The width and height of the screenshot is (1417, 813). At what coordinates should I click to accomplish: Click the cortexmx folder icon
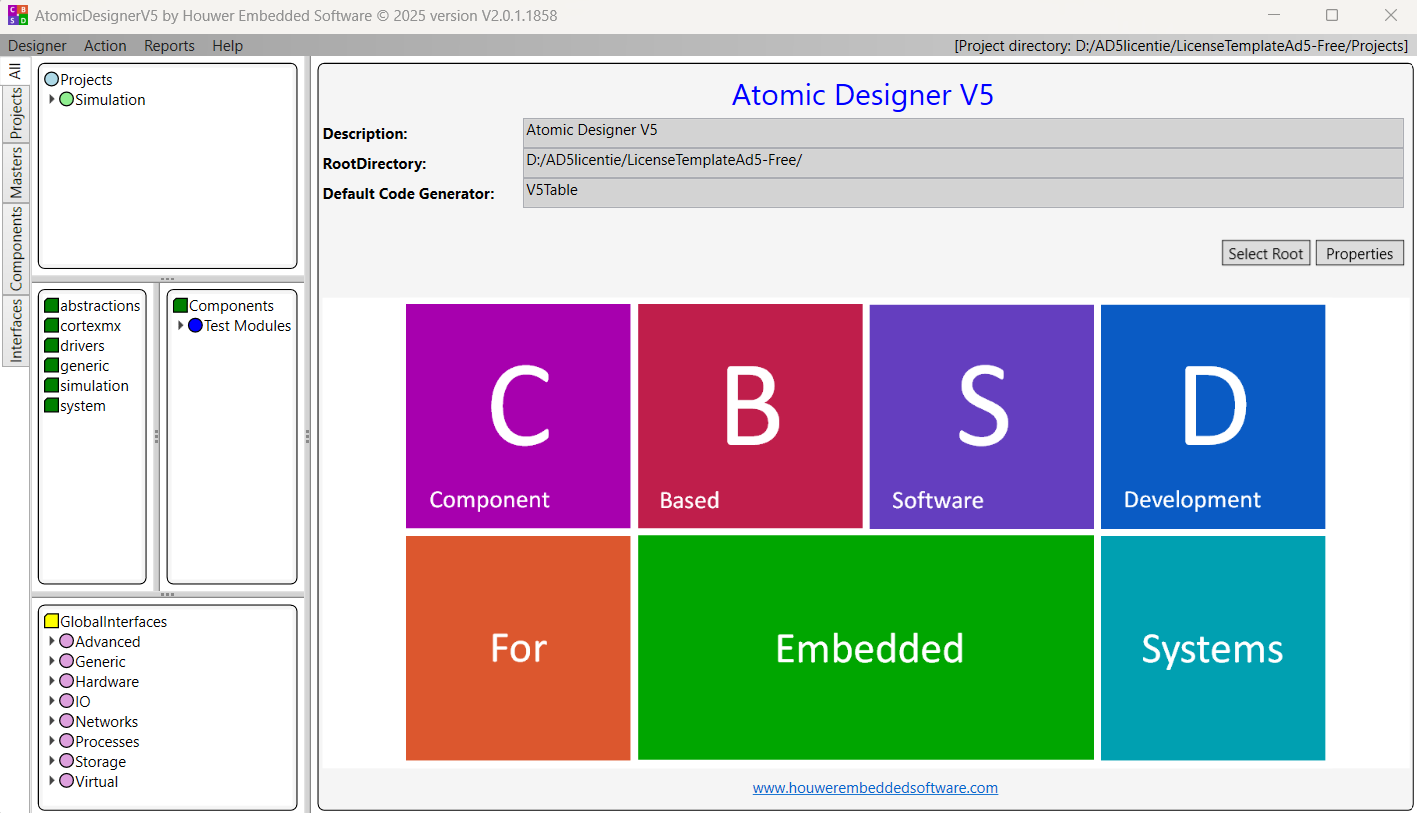tap(52, 326)
